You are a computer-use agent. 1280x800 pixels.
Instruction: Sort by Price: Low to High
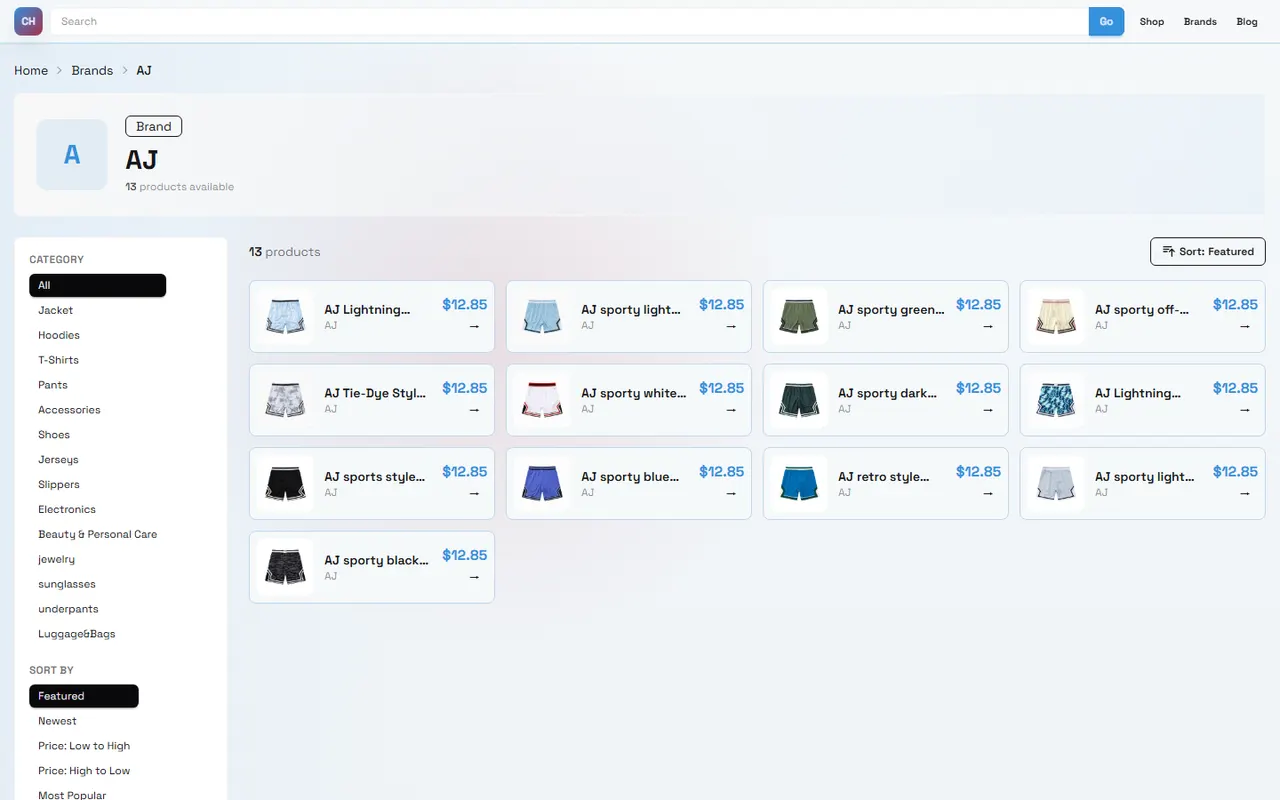pos(84,746)
